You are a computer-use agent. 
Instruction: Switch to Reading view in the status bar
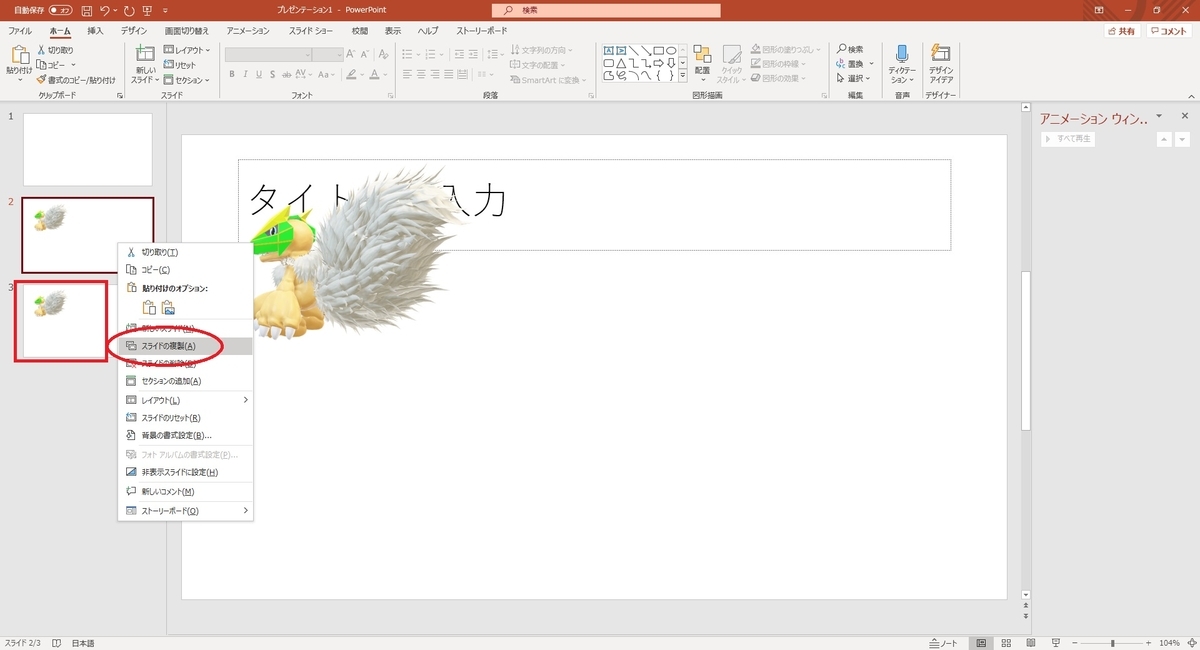[1029, 642]
